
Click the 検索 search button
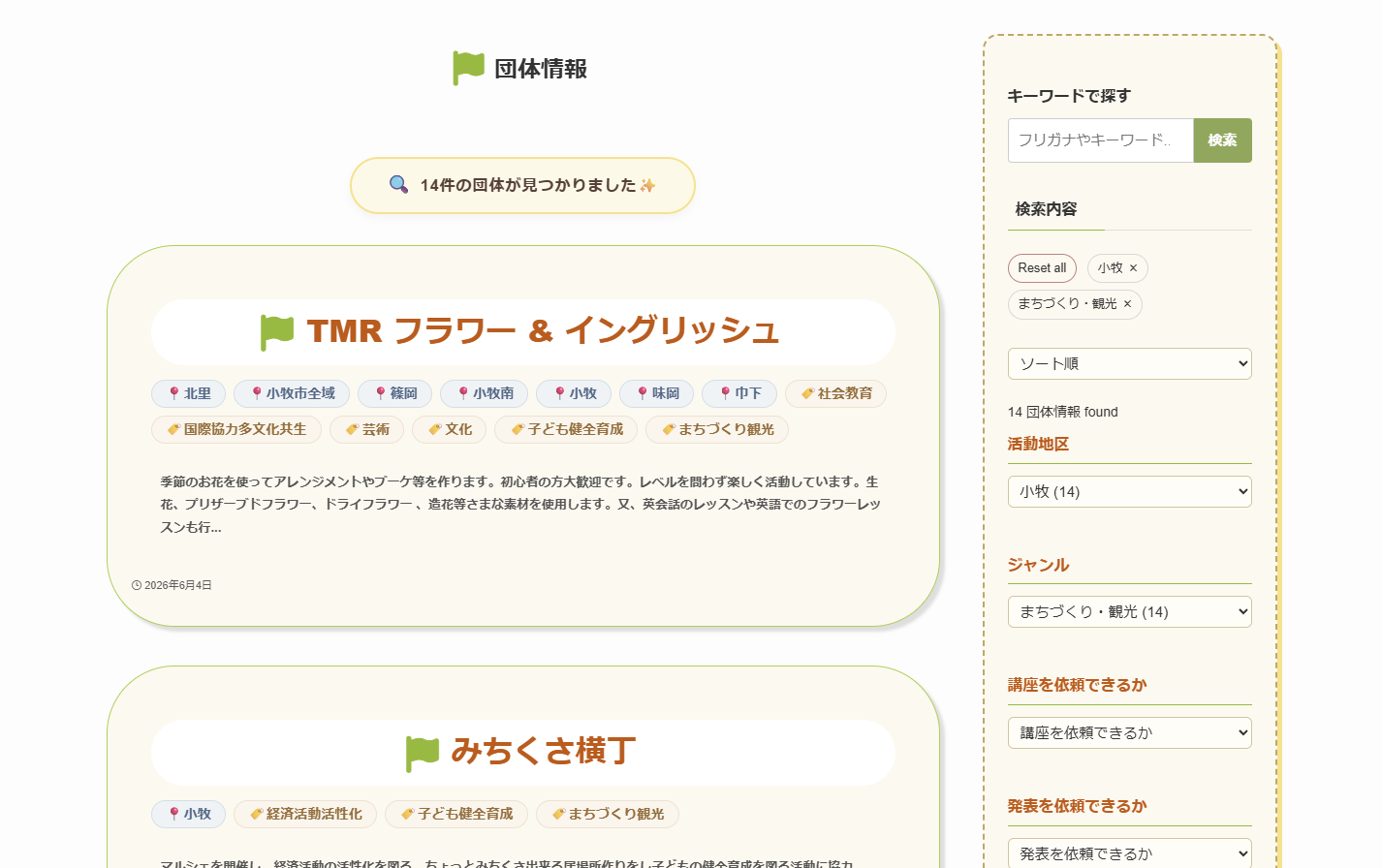1222,140
